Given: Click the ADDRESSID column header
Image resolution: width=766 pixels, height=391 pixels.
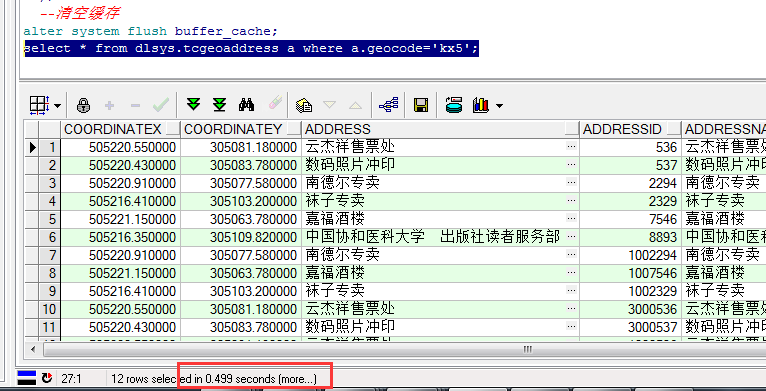Looking at the screenshot, I should coord(631,129).
